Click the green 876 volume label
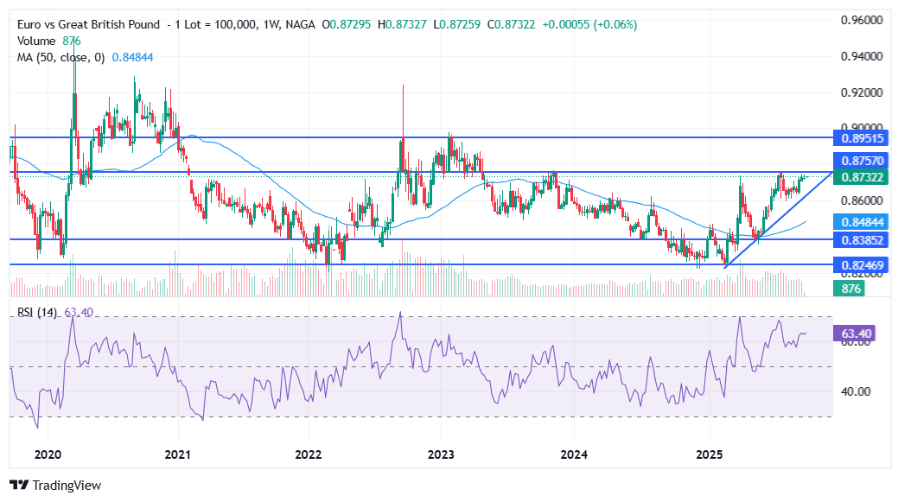Viewport: 901px width, 502px height. (850, 288)
